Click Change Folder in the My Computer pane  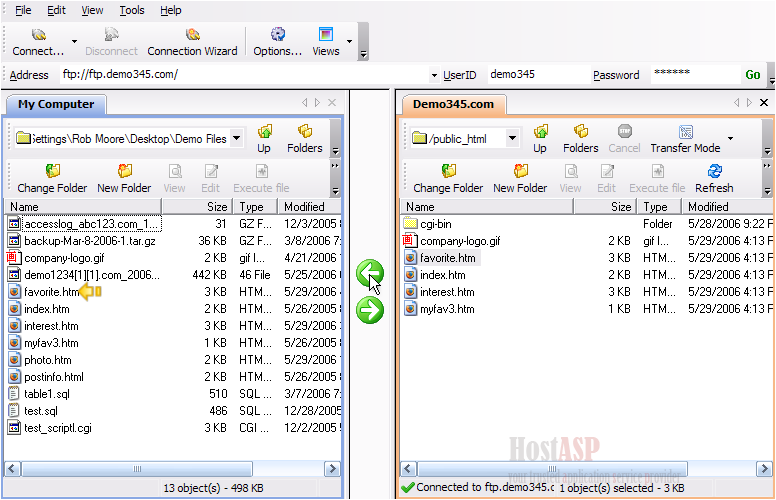pyautogui.click(x=52, y=179)
